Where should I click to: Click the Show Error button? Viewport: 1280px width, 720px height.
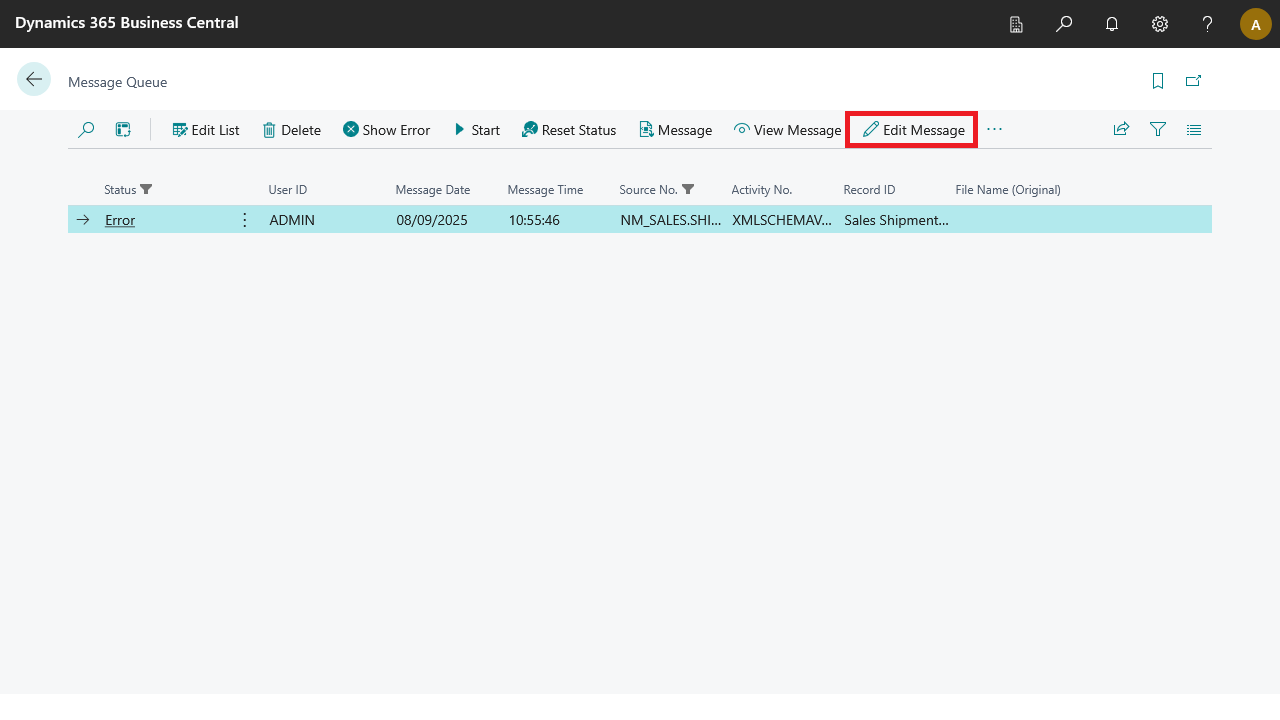point(386,130)
